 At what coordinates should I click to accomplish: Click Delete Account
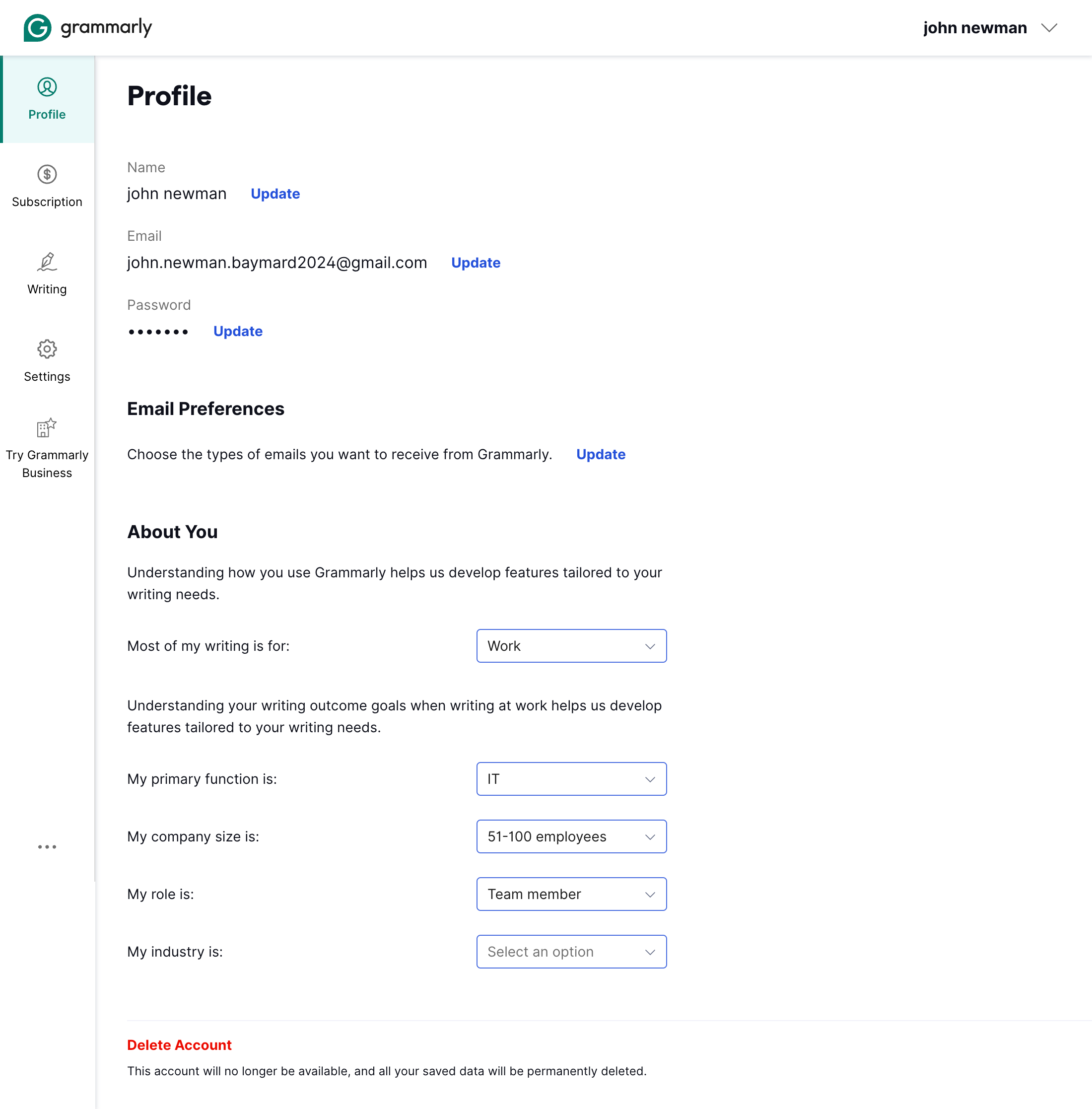pyautogui.click(x=179, y=1045)
